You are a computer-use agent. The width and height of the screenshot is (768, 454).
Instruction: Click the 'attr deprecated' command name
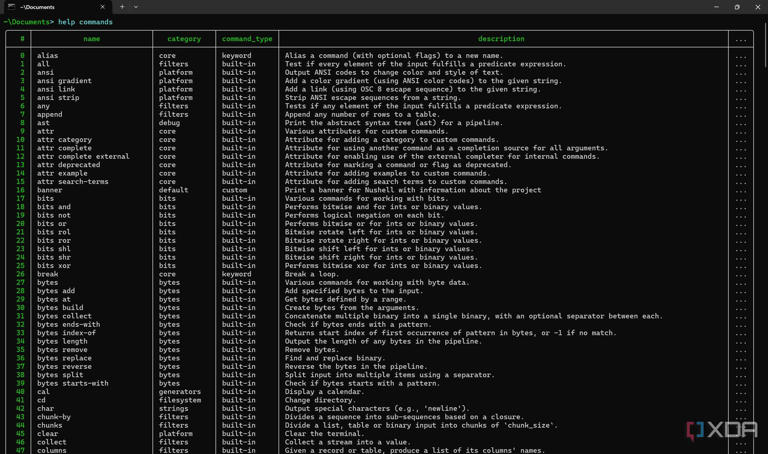pyautogui.click(x=69, y=165)
